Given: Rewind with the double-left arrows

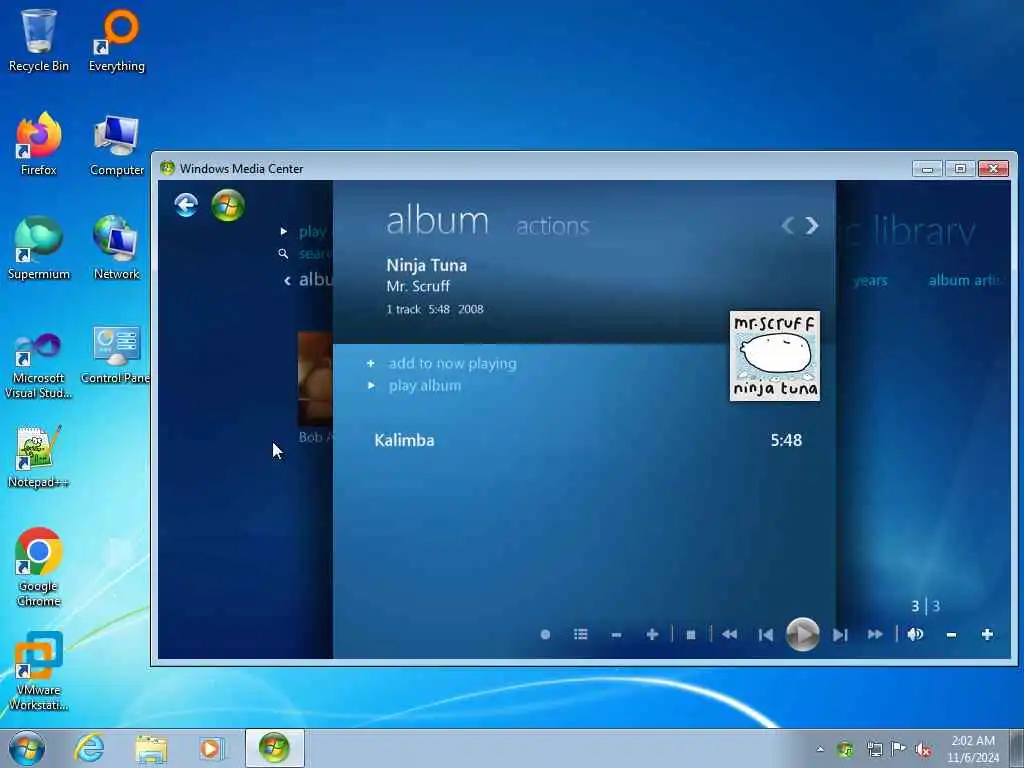Looking at the screenshot, I should click(x=729, y=634).
